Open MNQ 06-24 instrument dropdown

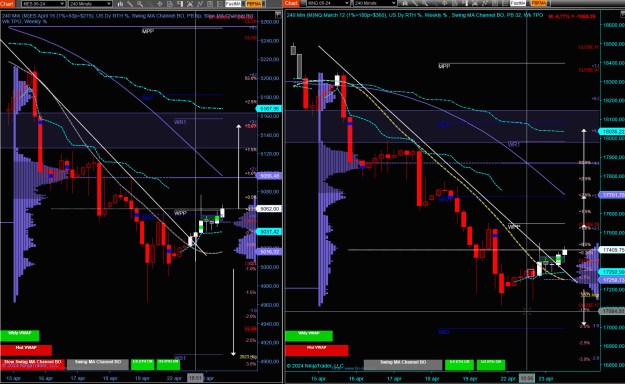pyautogui.click(x=329, y=4)
